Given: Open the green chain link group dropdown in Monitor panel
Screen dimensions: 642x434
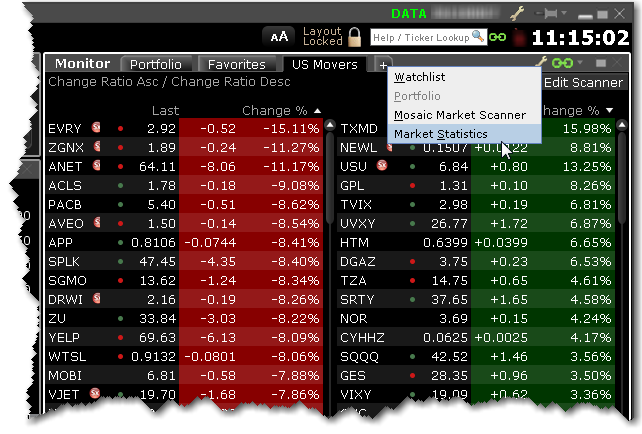Looking at the screenshot, I should [x=565, y=64].
